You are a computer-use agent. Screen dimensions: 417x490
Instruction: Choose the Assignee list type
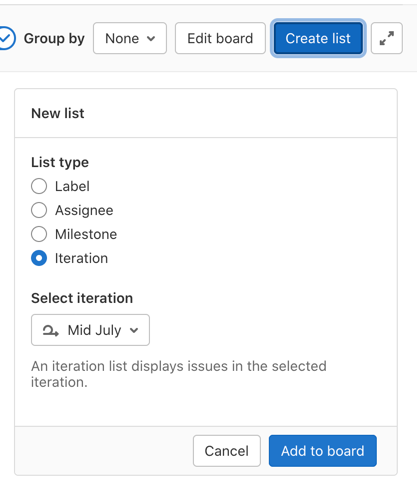point(39,210)
